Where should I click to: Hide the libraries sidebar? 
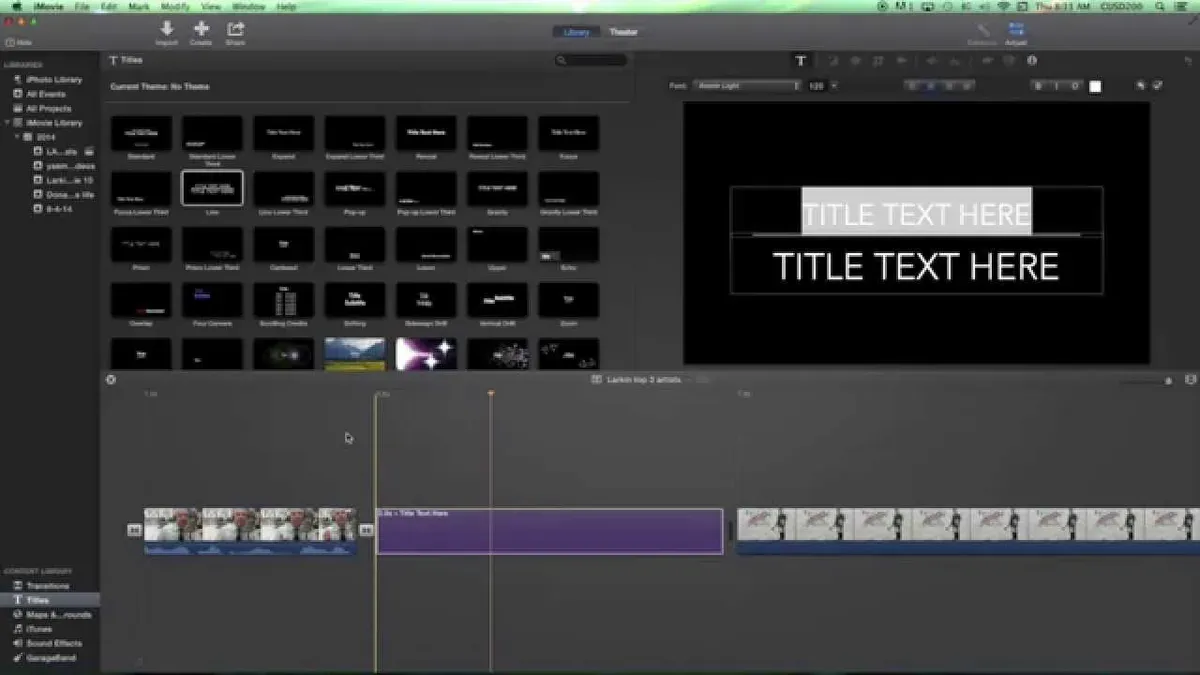tap(17, 43)
